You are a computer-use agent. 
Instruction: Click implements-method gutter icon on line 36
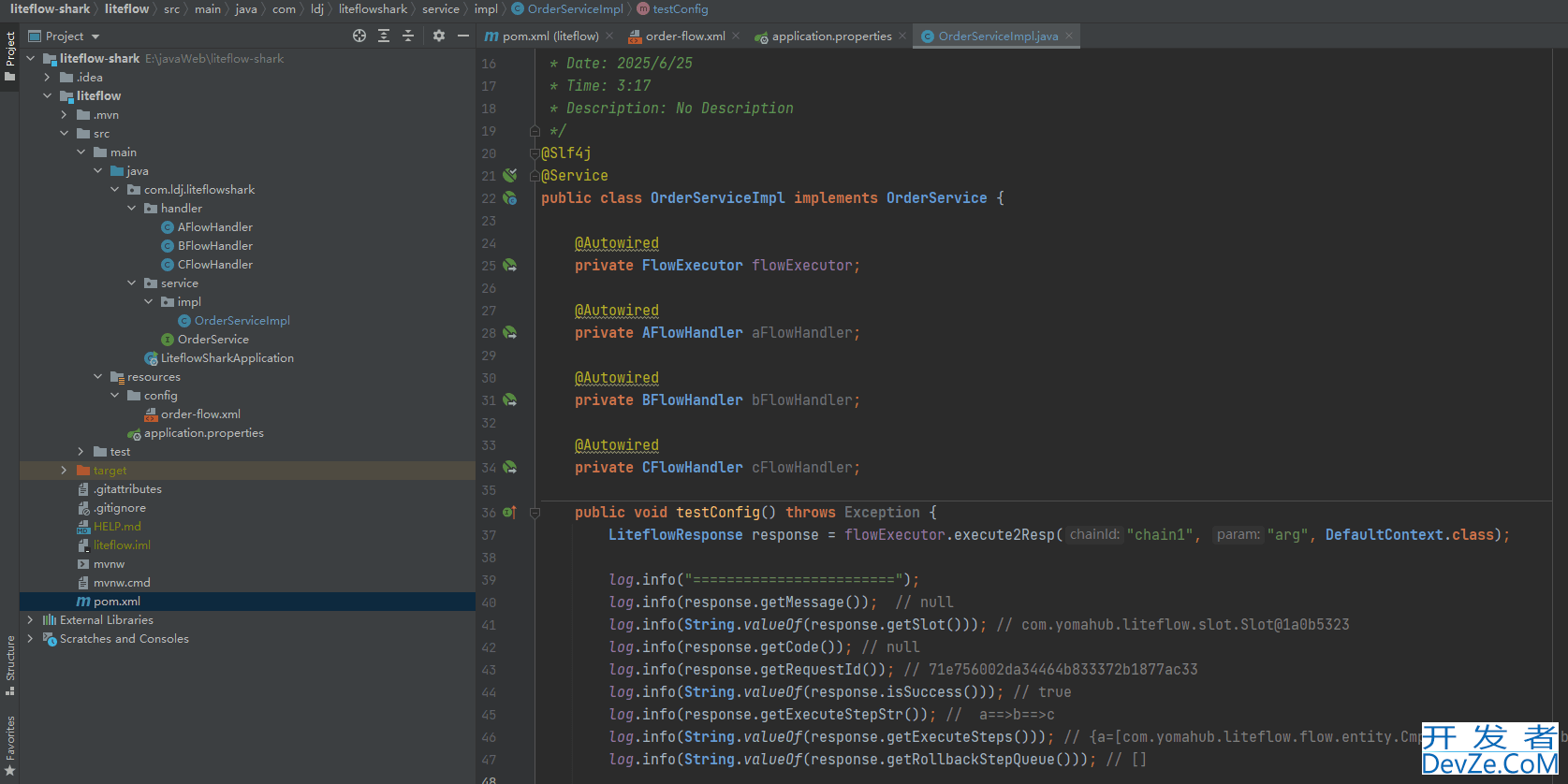click(509, 512)
